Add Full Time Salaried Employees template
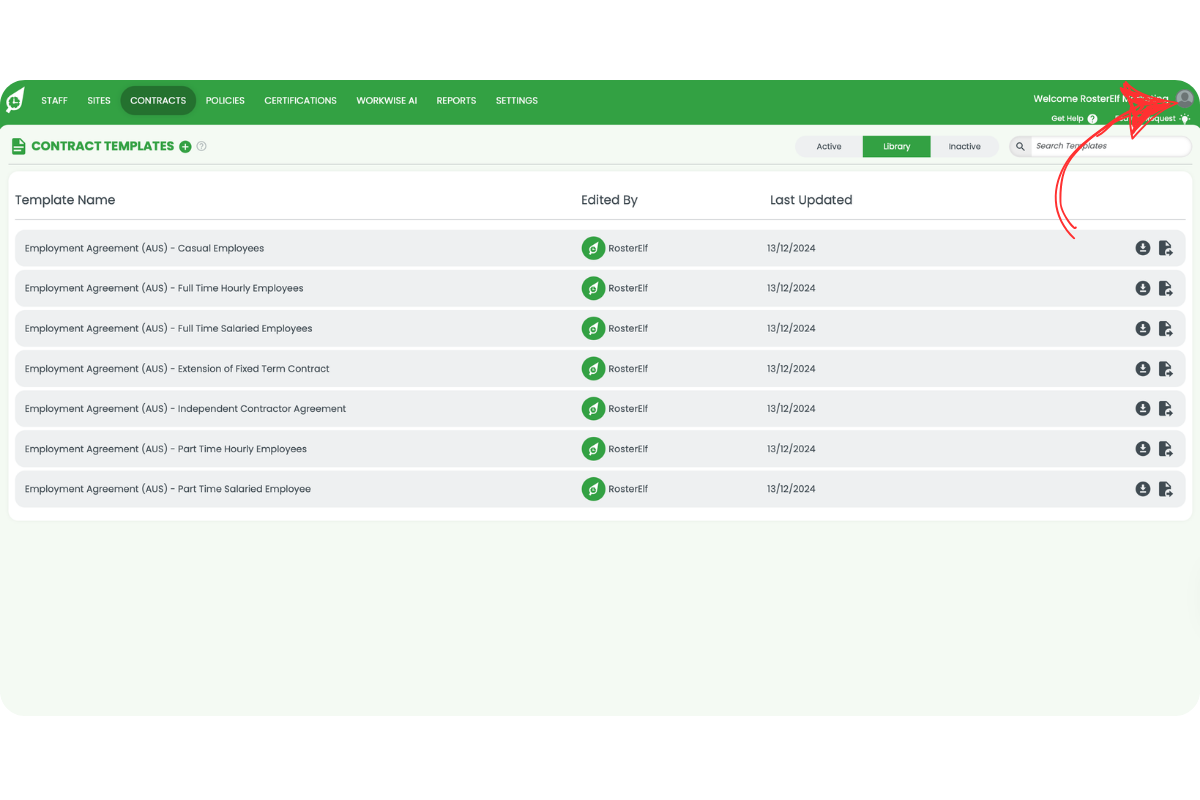 (x=1166, y=328)
